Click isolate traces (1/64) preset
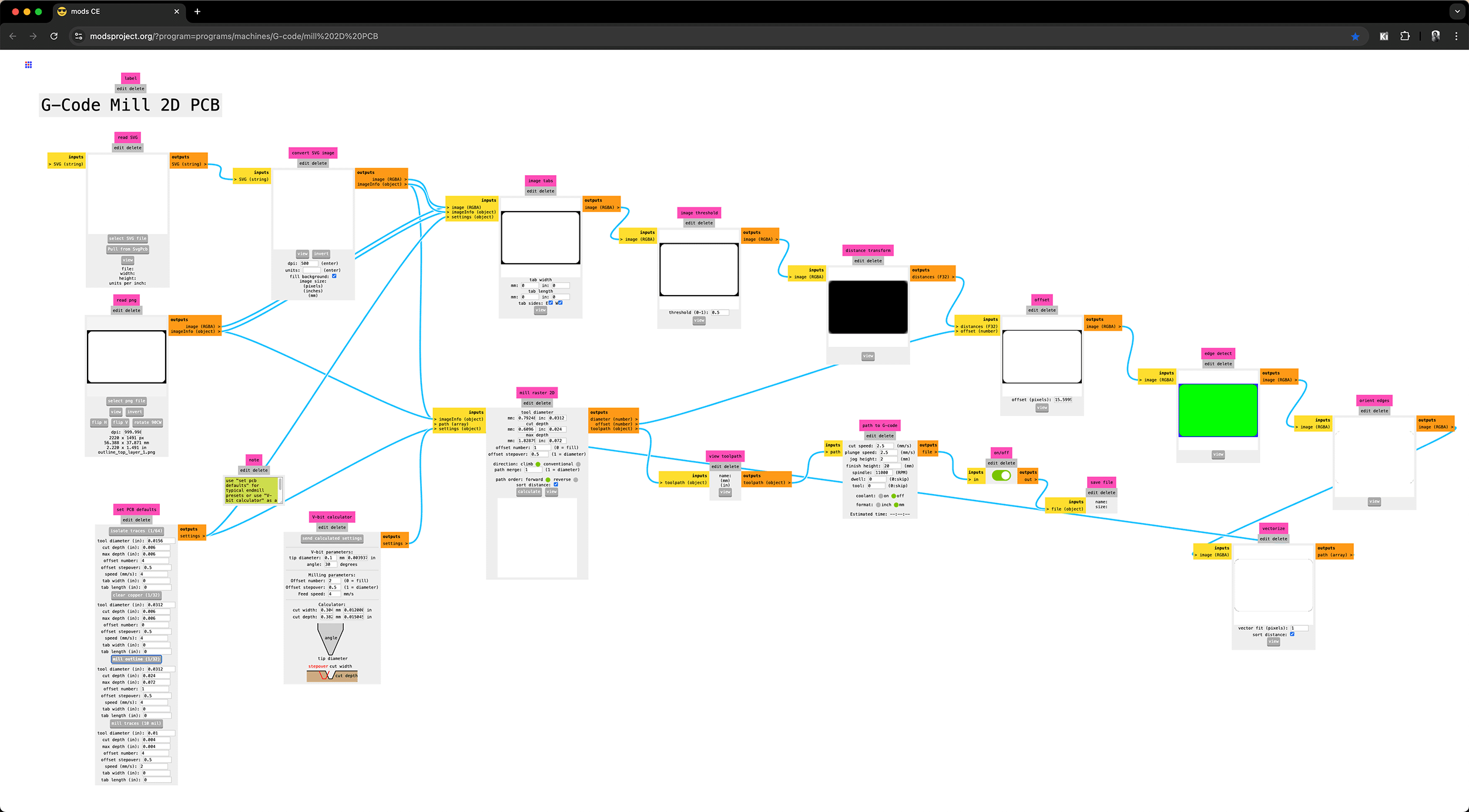This screenshot has width=1469, height=812. click(x=136, y=531)
